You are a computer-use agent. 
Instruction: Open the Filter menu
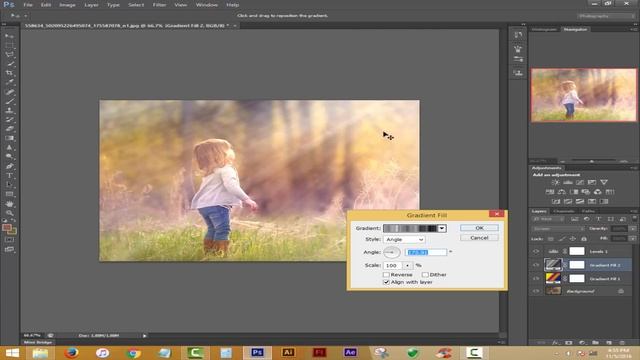(x=159, y=5)
